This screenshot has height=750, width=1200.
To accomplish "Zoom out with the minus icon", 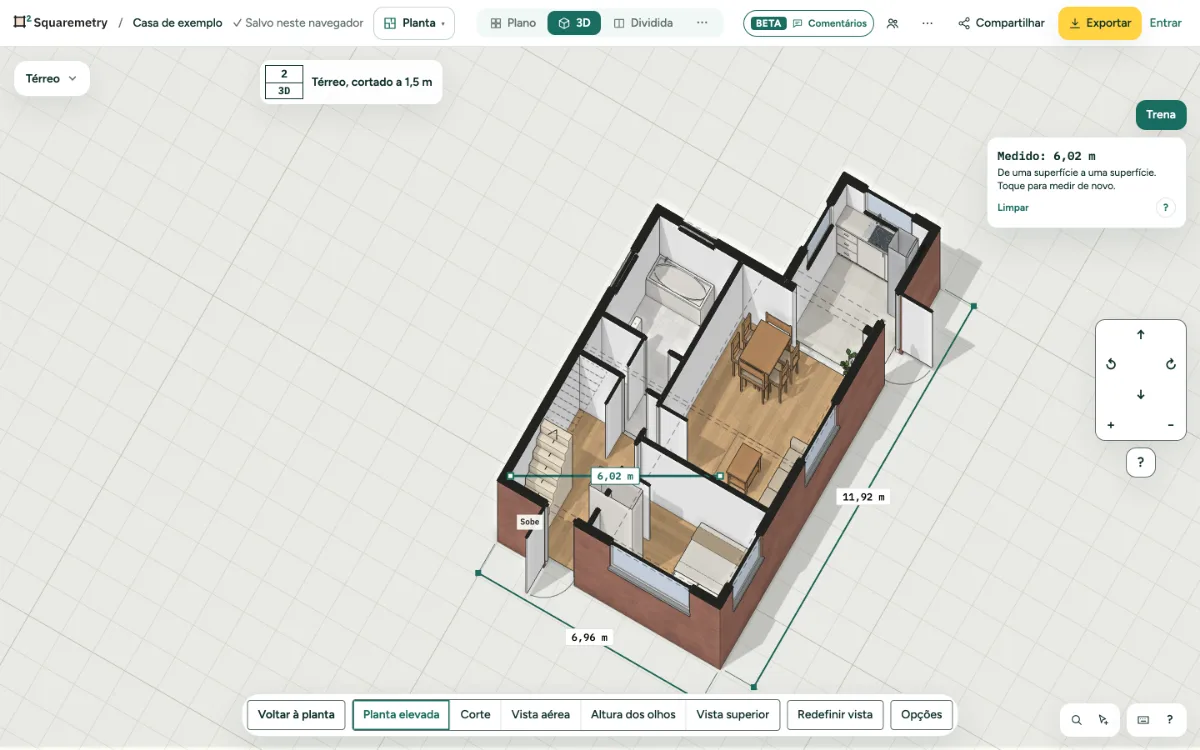I will tap(1171, 425).
